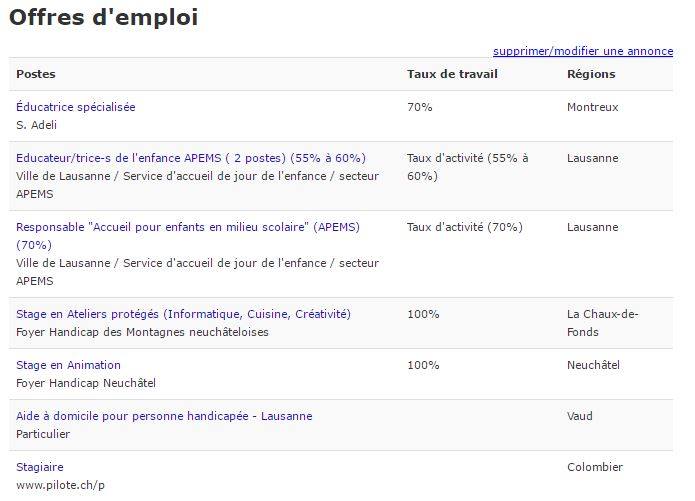The width and height of the screenshot is (695, 501).
Task: Click Foyer Handicap des Montagnes neuchâteloises text
Action: 142,332
